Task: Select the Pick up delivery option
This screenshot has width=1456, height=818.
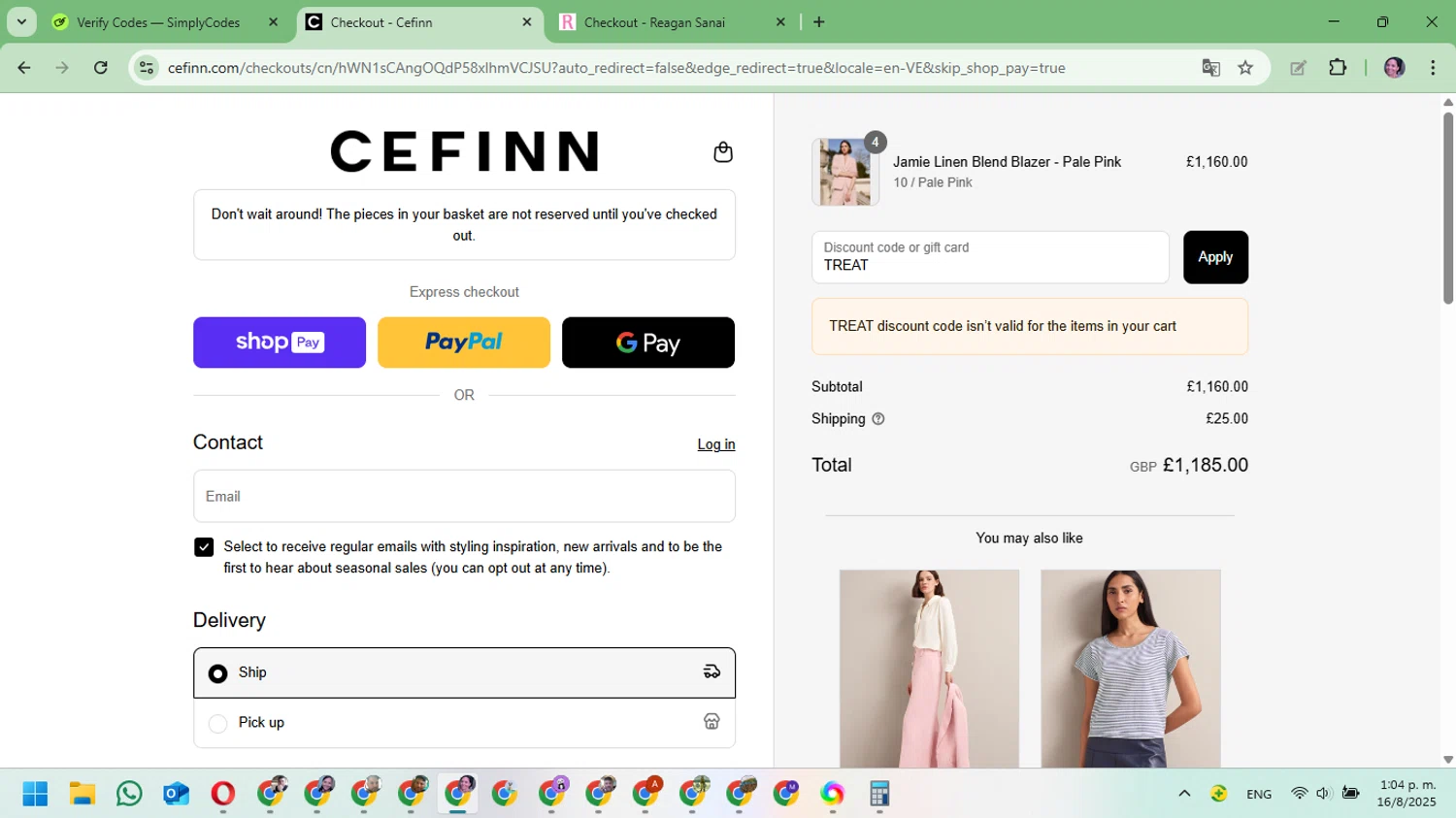Action: coord(464,723)
